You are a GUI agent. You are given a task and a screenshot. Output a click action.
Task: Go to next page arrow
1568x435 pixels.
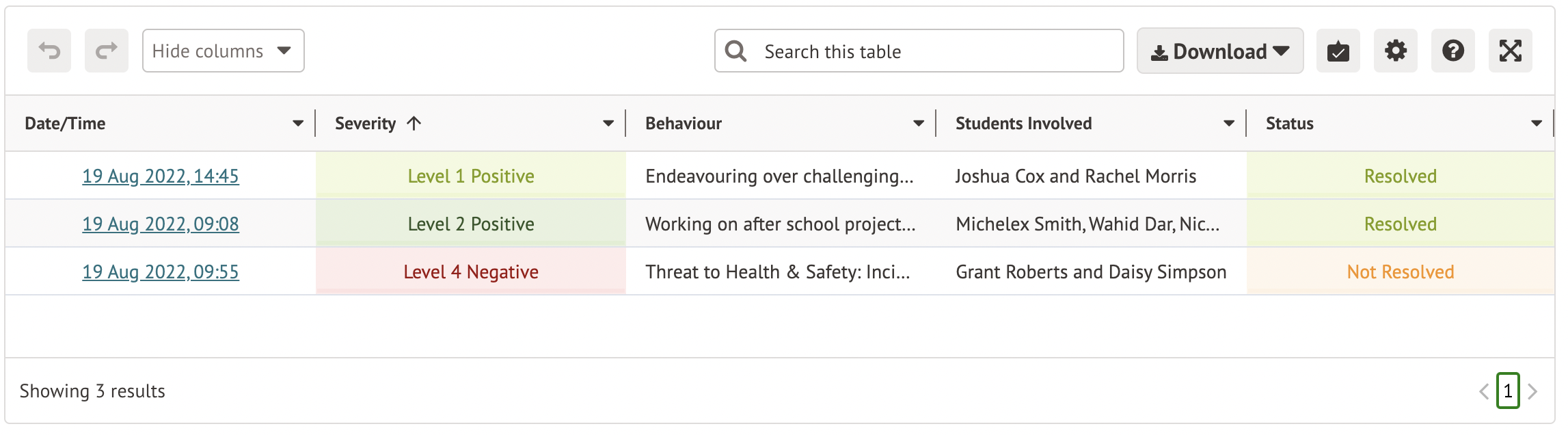click(1532, 391)
